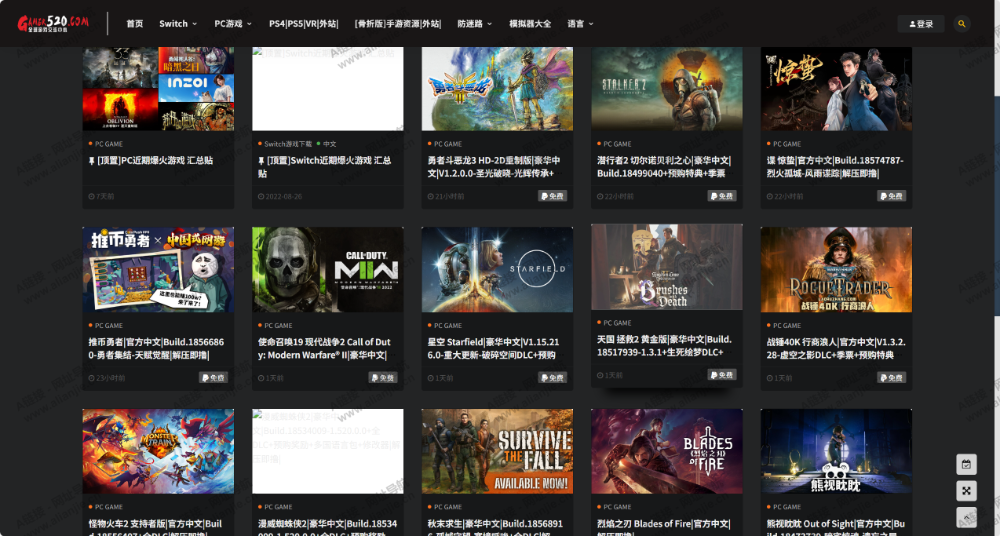Screen dimensions: 1000x536
Task: Open 烈焰之刃 Blades of Fire post title
Action: [663, 528]
